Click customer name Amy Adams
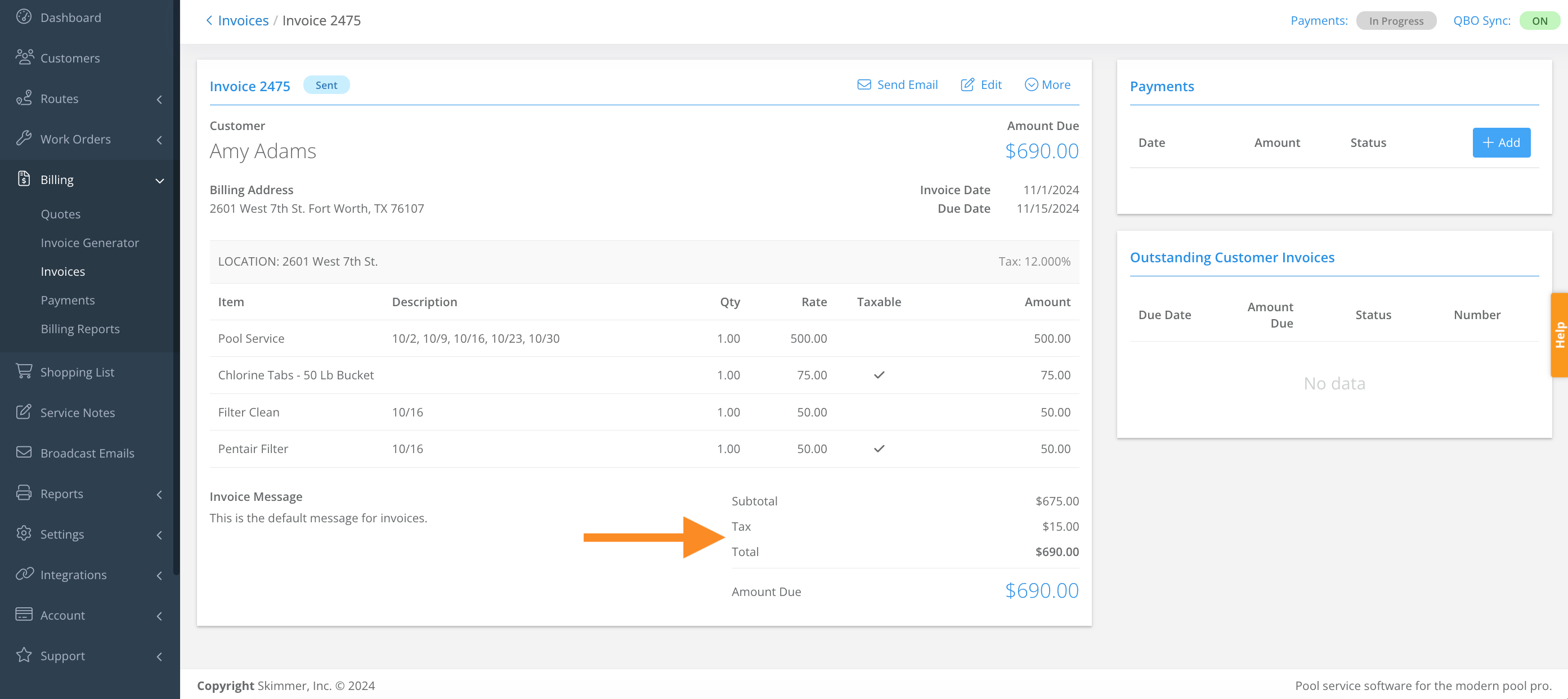Viewport: 1568px width, 699px height. 262,150
